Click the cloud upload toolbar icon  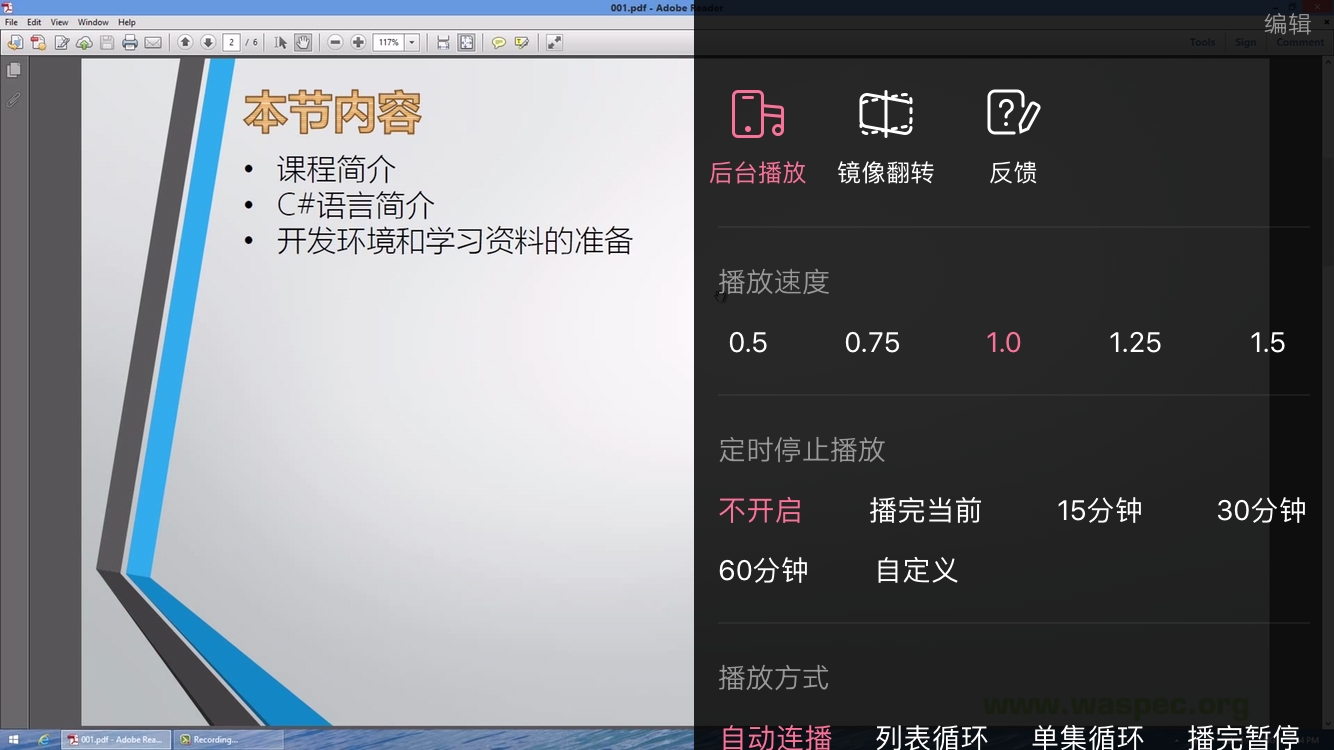click(84, 42)
